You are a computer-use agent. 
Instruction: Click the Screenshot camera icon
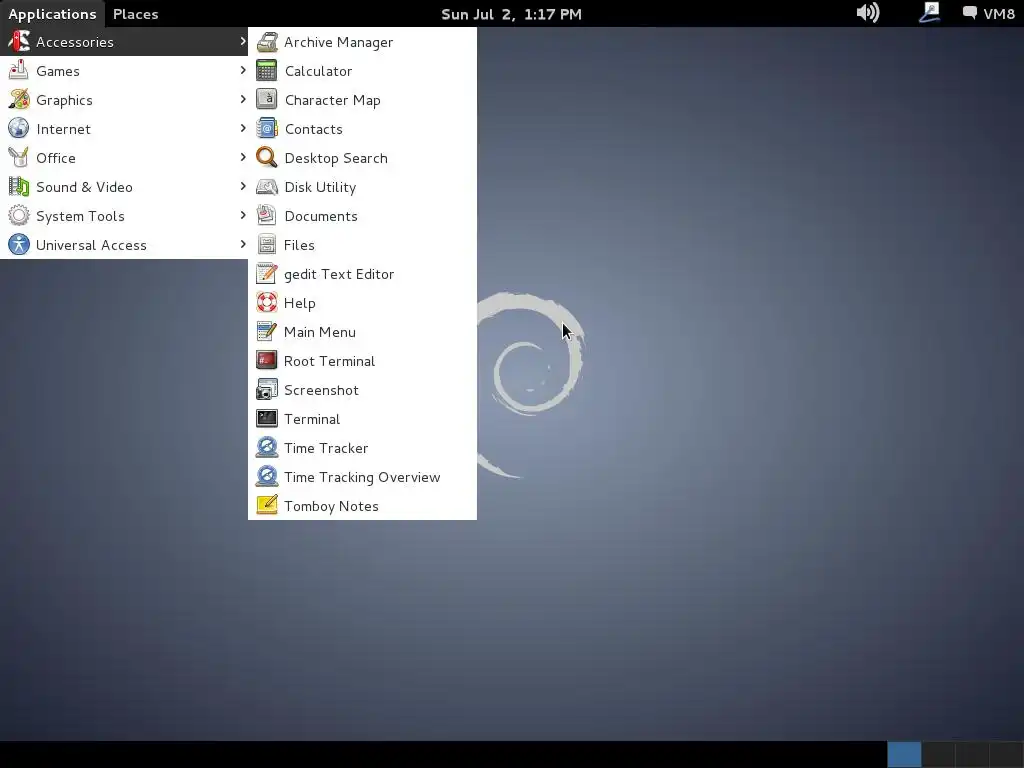coord(266,390)
